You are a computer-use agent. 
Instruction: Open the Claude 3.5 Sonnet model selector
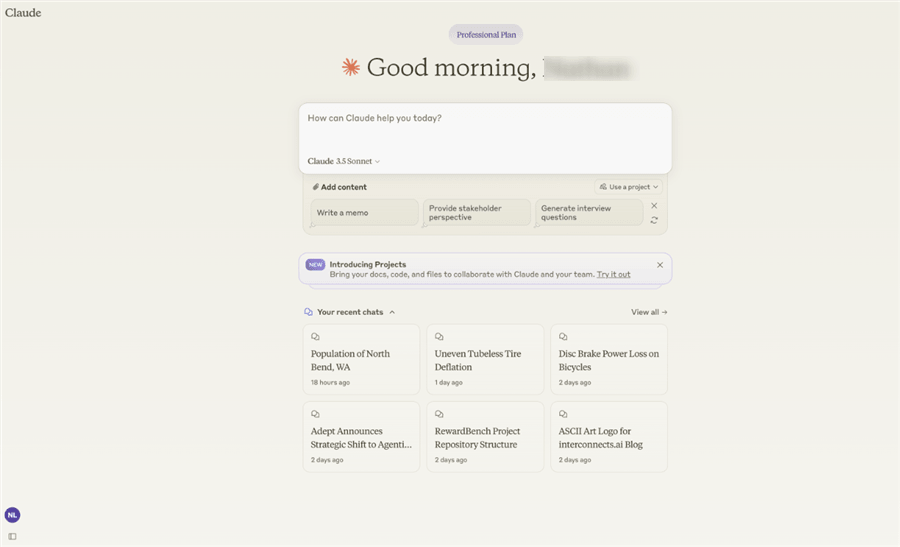pos(343,161)
